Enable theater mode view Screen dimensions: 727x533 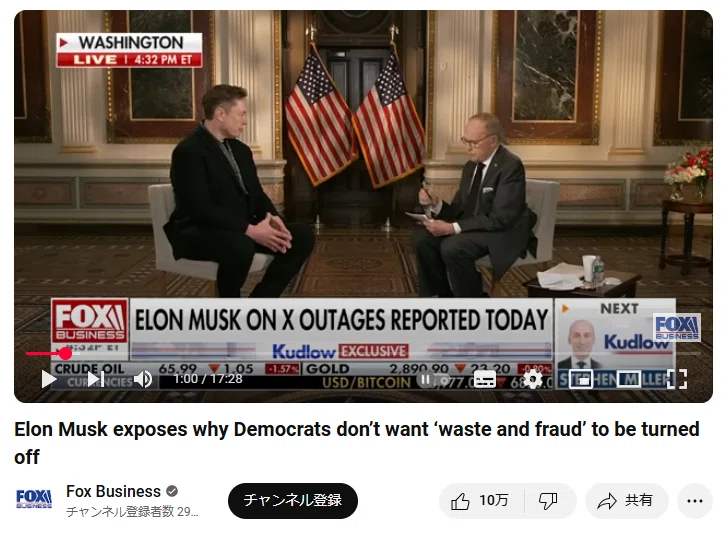point(629,379)
